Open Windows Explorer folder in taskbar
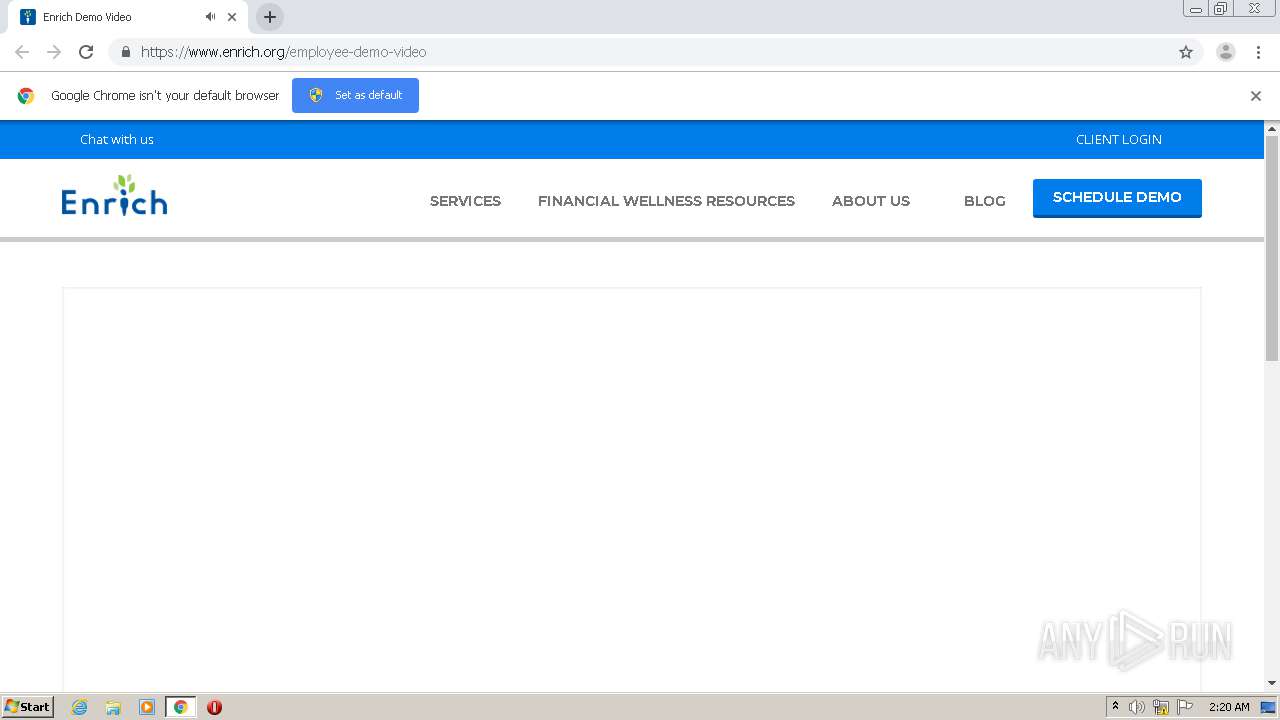Viewport: 1280px width, 720px height. 113,707
